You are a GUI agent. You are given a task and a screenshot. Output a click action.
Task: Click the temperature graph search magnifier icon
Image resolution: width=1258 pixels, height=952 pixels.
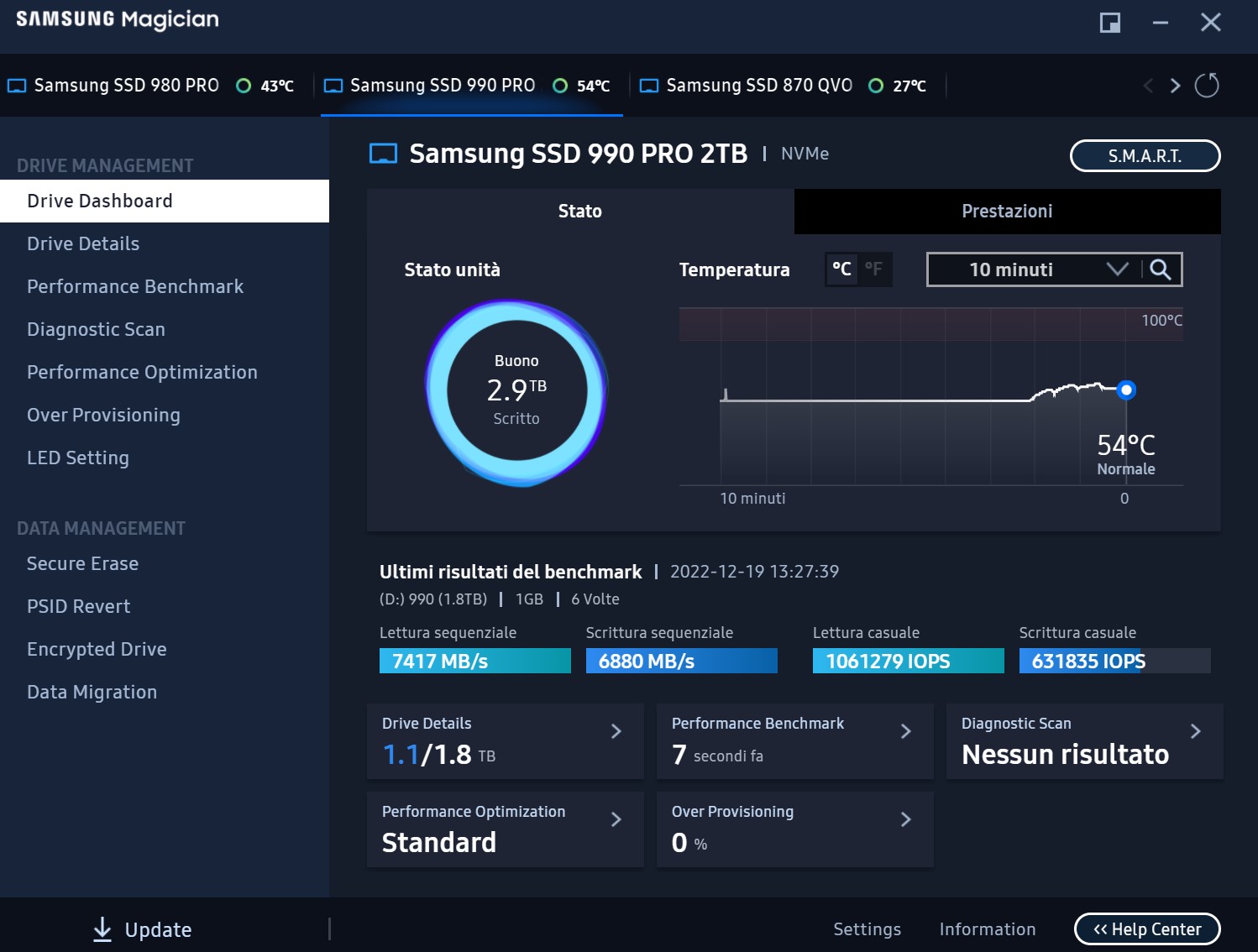[x=1161, y=269]
